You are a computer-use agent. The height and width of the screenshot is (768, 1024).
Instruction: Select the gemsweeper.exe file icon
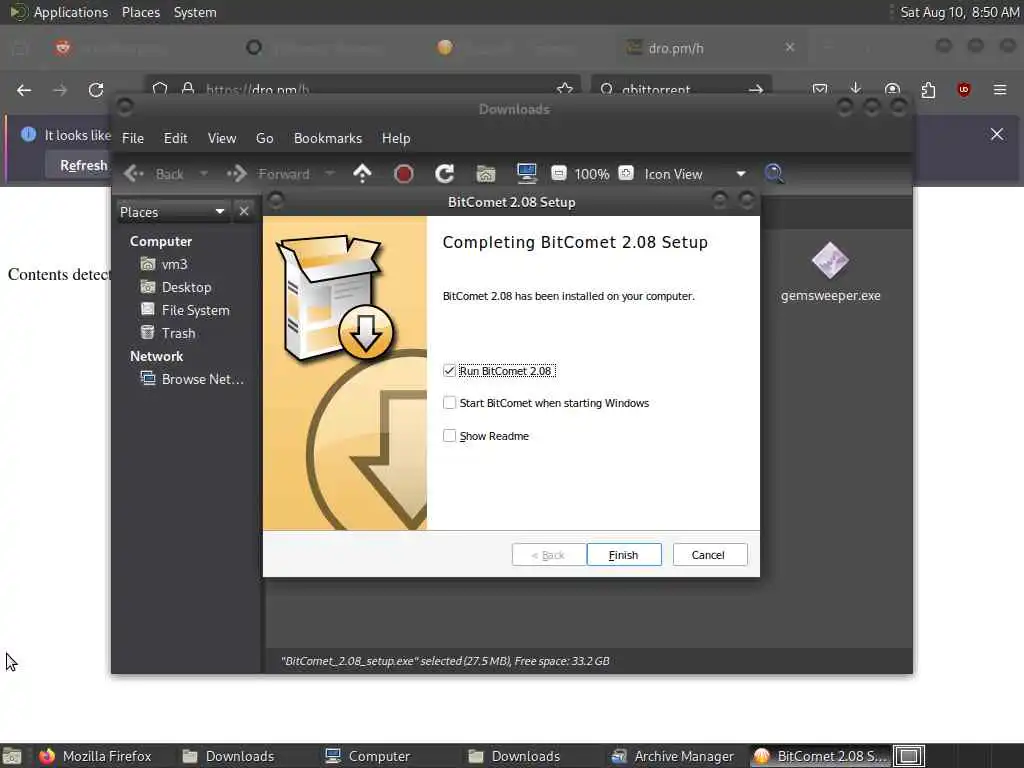(830, 261)
